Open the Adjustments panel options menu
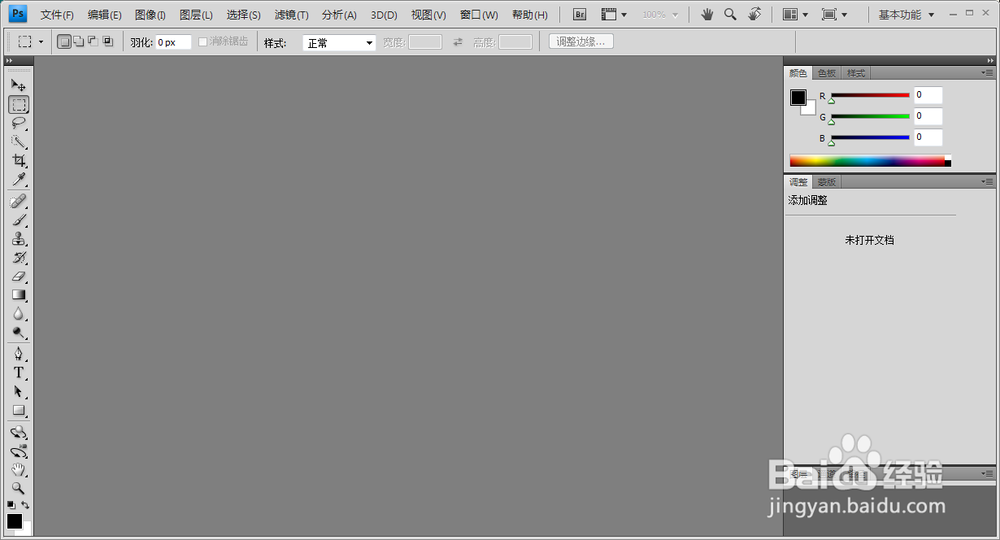 987,182
